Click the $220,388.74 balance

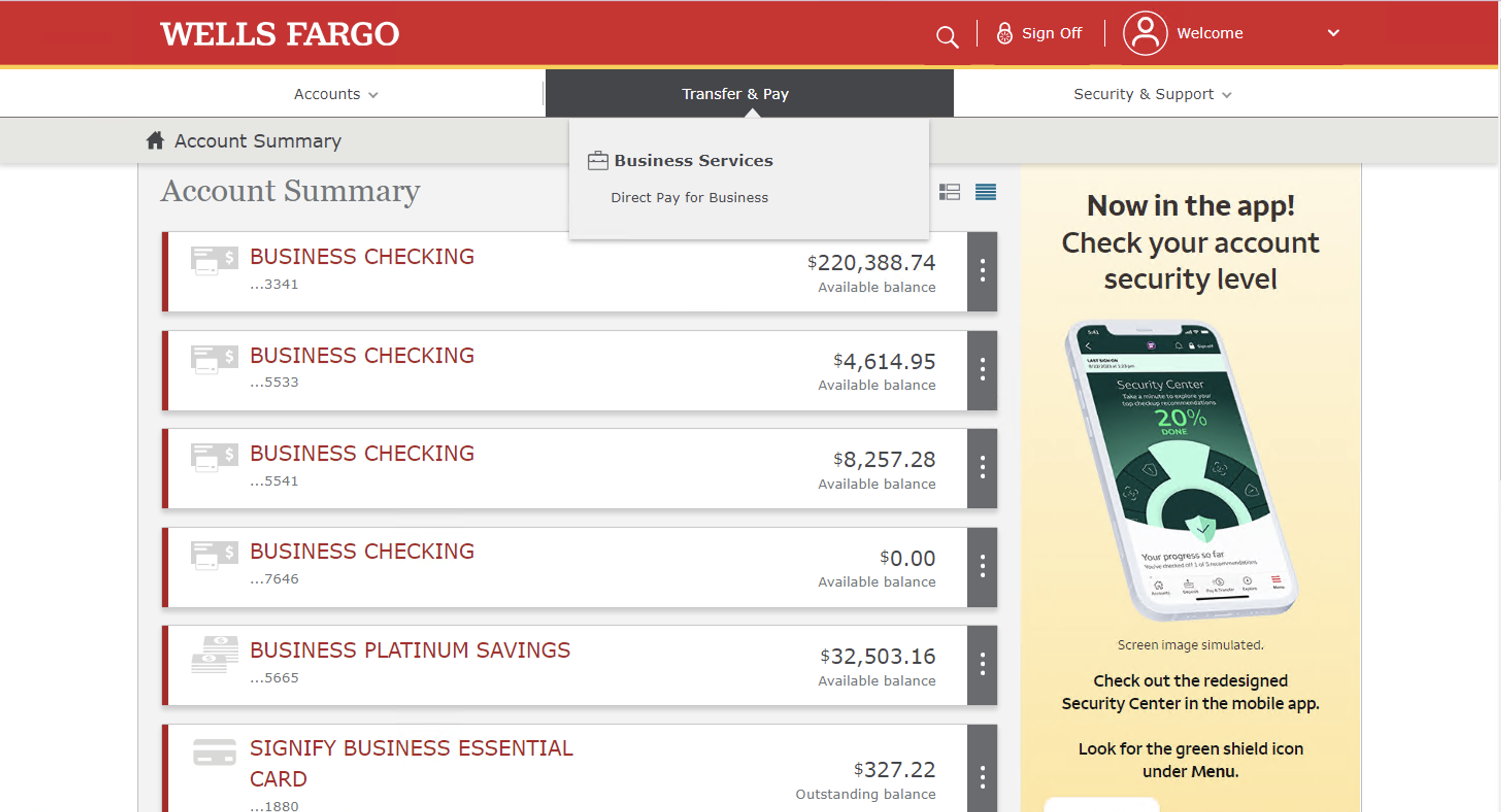point(871,263)
